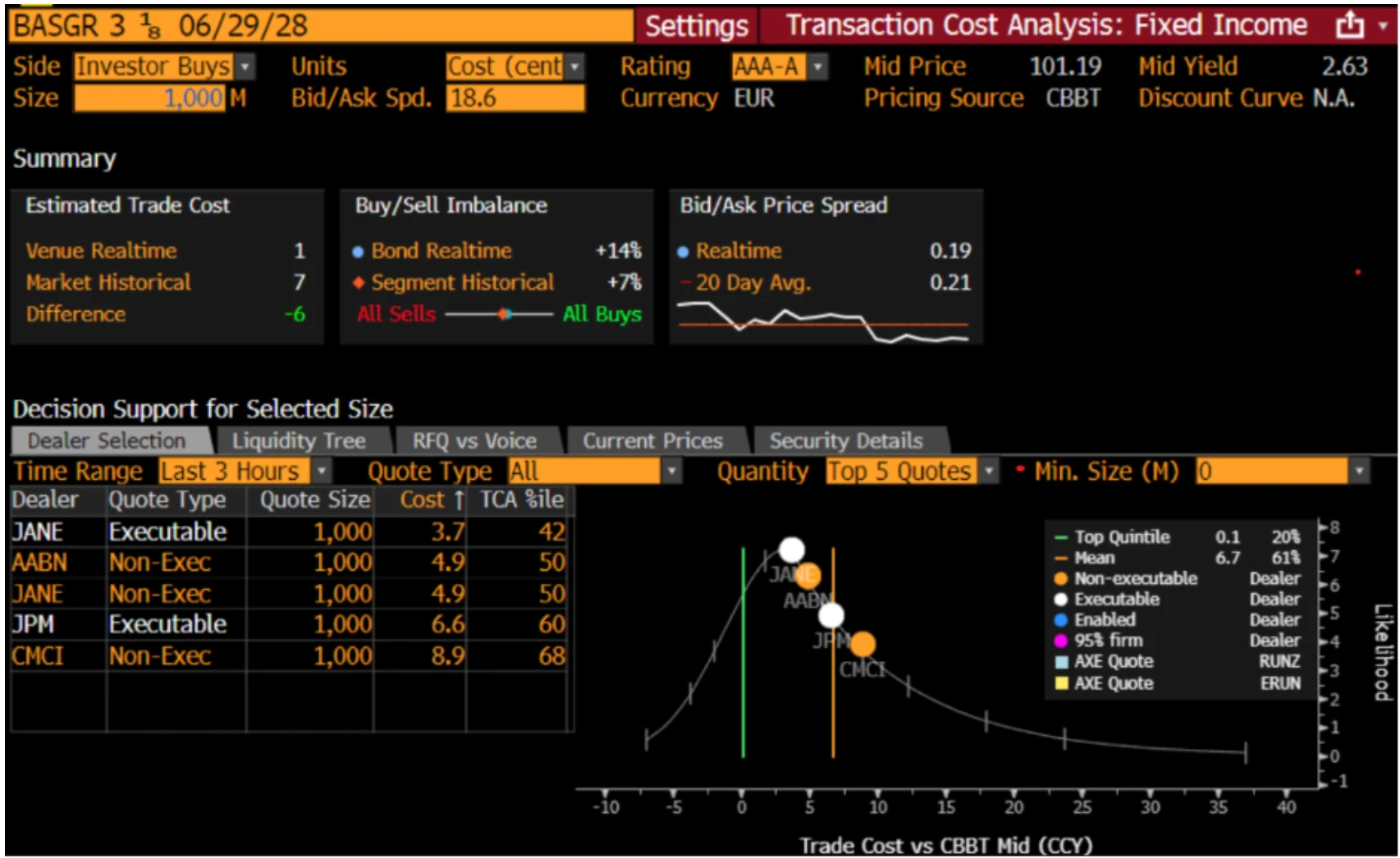The width and height of the screenshot is (1400, 858).
Task: Click the blue Enabled legend marker
Action: click(1060, 620)
